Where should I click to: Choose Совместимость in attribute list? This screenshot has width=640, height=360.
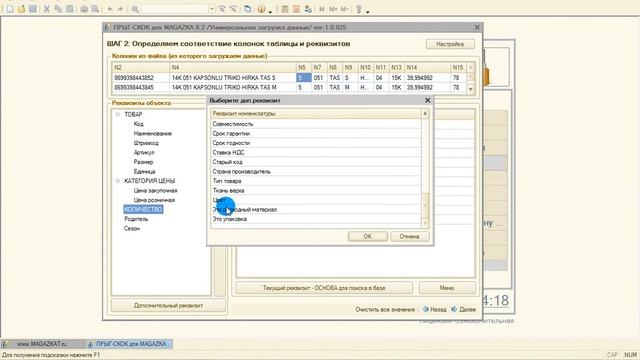[x=316, y=124]
